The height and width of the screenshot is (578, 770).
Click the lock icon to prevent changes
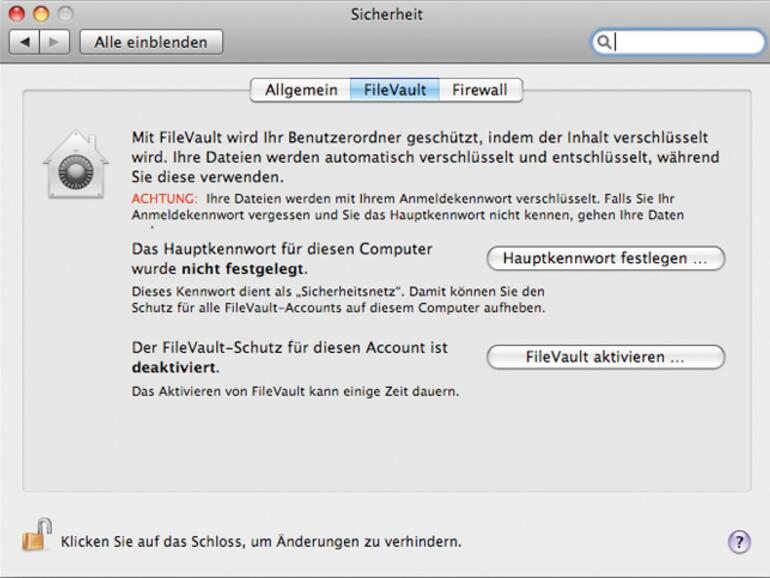(x=37, y=535)
